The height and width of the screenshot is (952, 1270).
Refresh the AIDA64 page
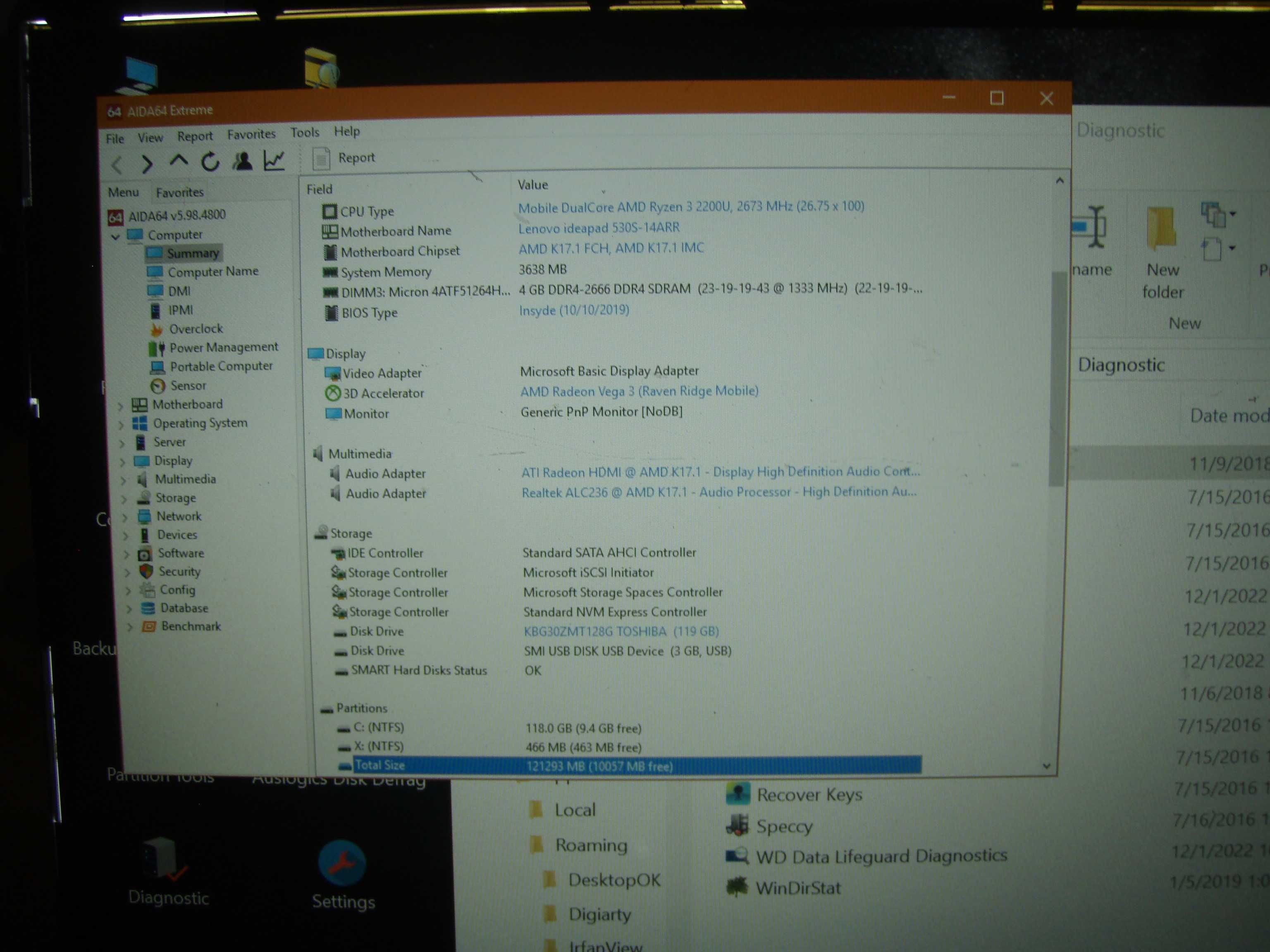point(210,162)
